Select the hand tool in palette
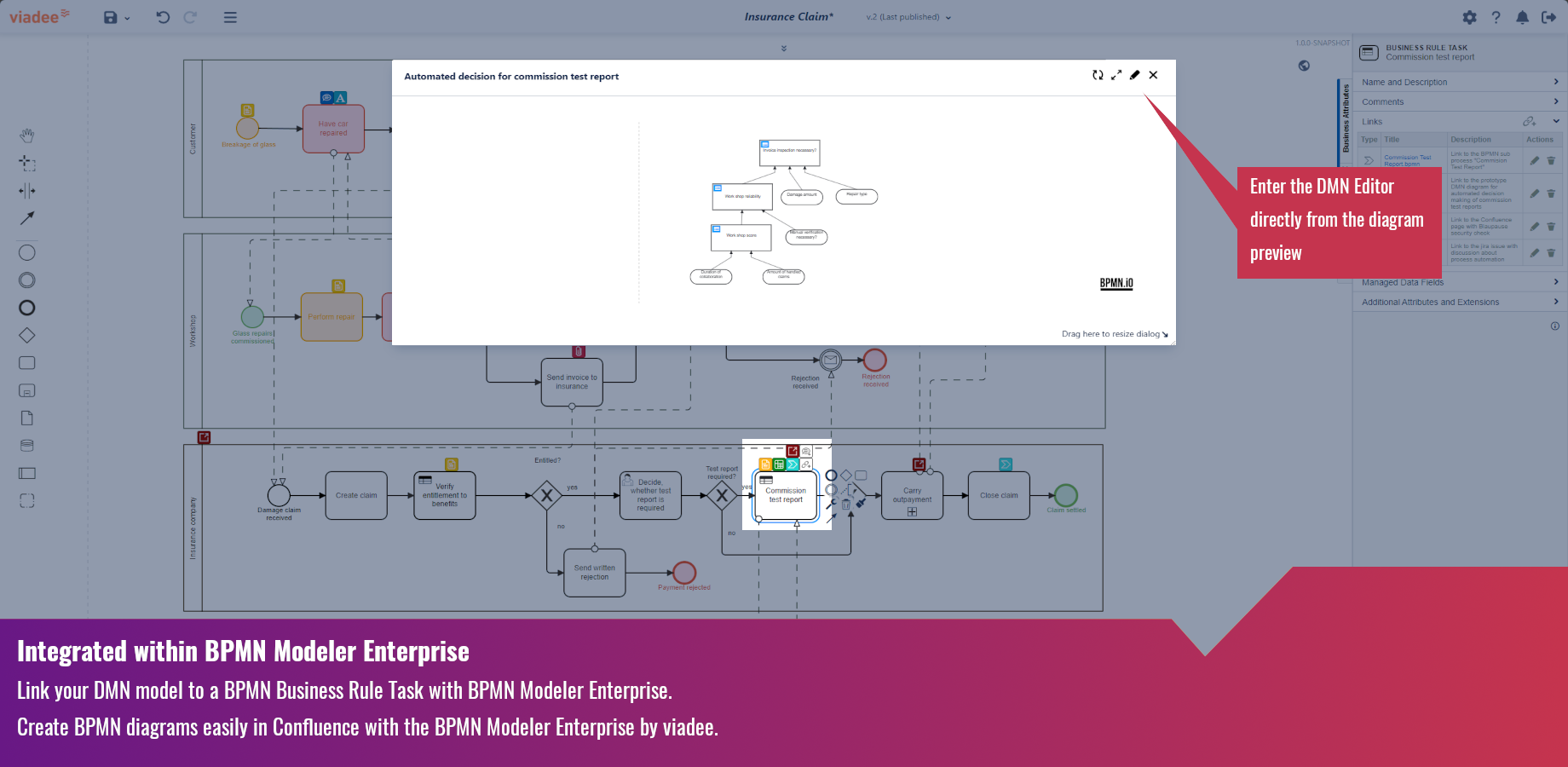Screen dimensions: 1568x767 (27, 136)
